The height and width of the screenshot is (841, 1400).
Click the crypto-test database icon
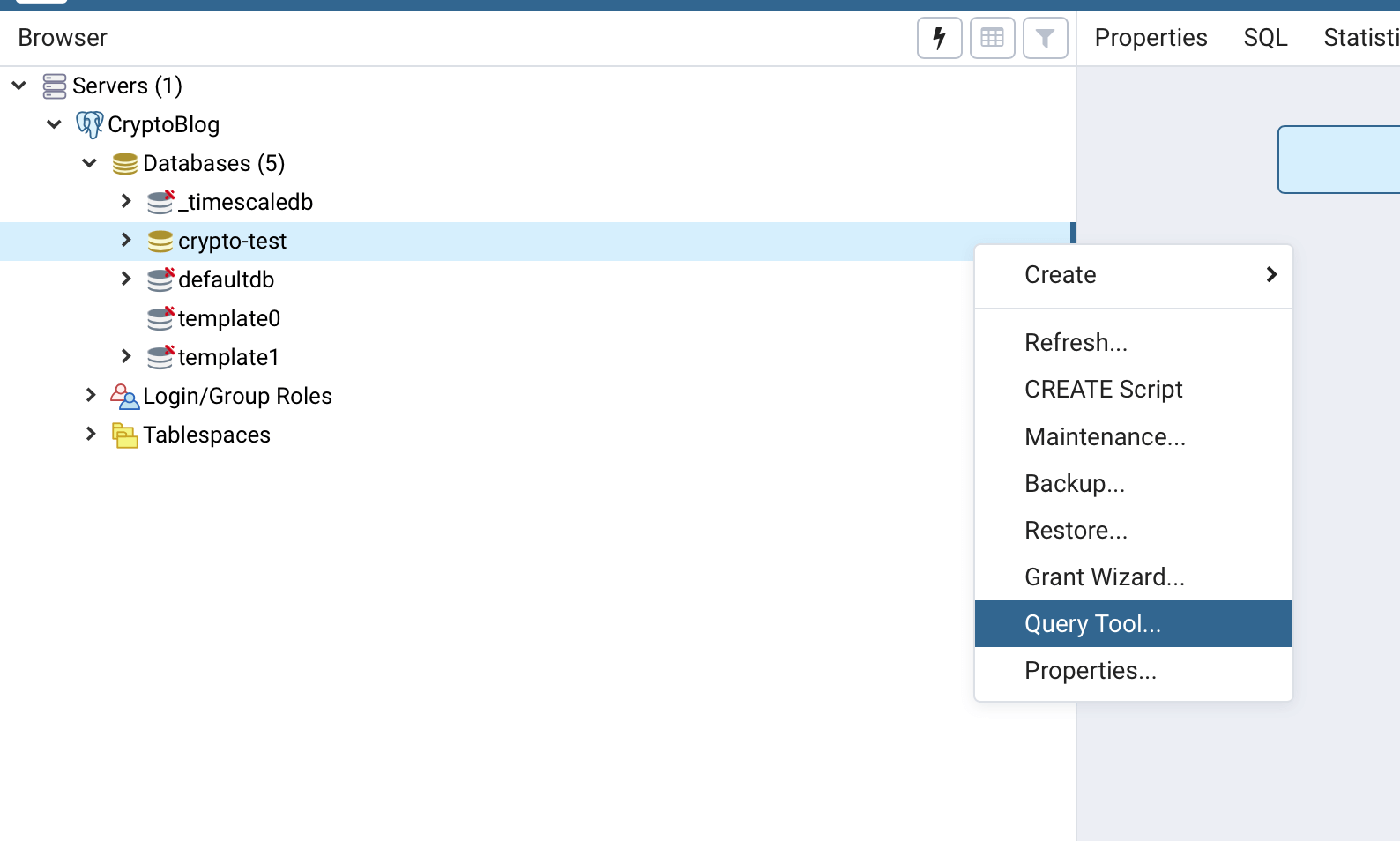point(160,241)
